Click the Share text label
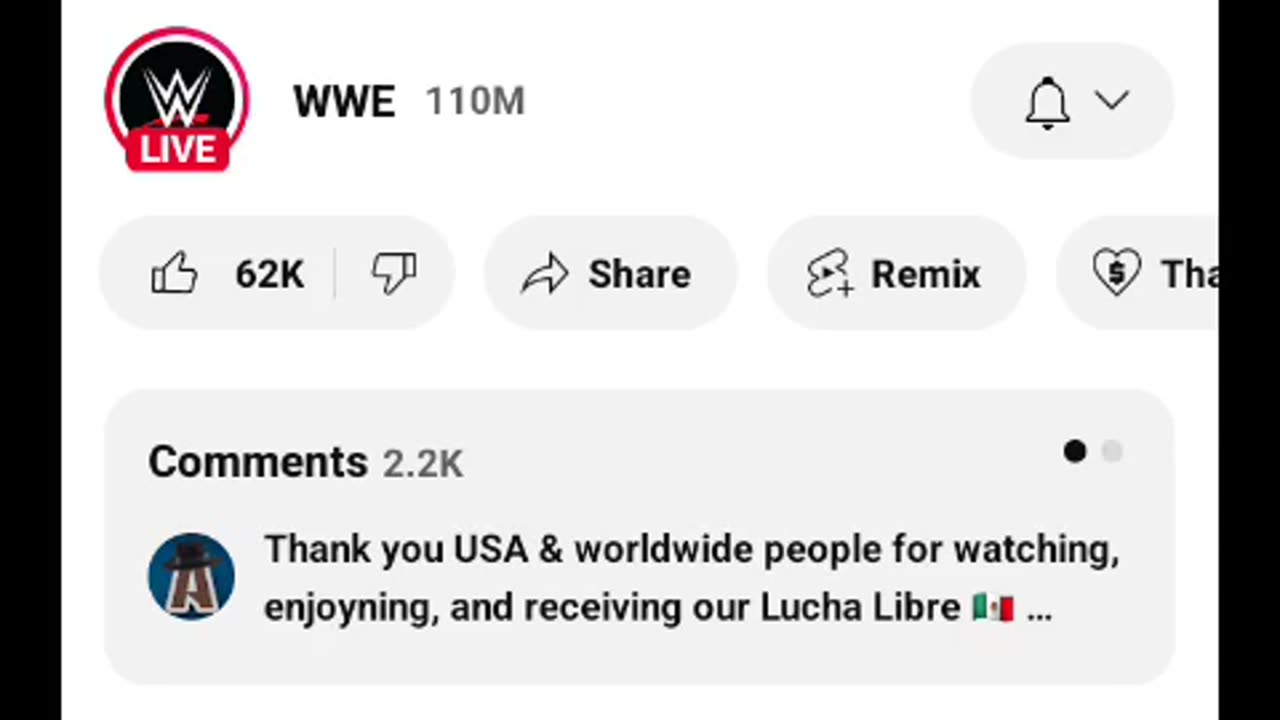Image resolution: width=1280 pixels, height=720 pixels. [639, 275]
